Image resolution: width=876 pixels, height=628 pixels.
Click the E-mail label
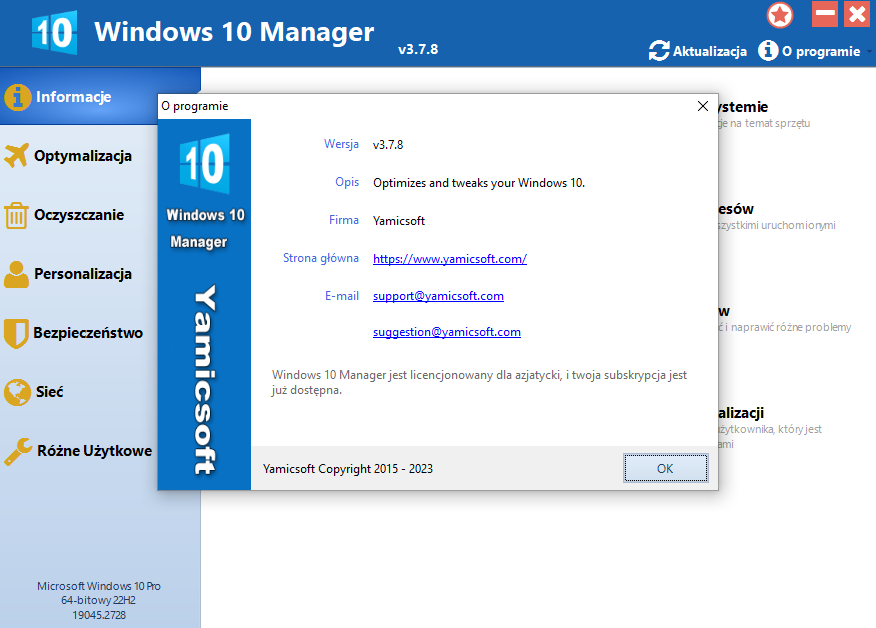[342, 296]
